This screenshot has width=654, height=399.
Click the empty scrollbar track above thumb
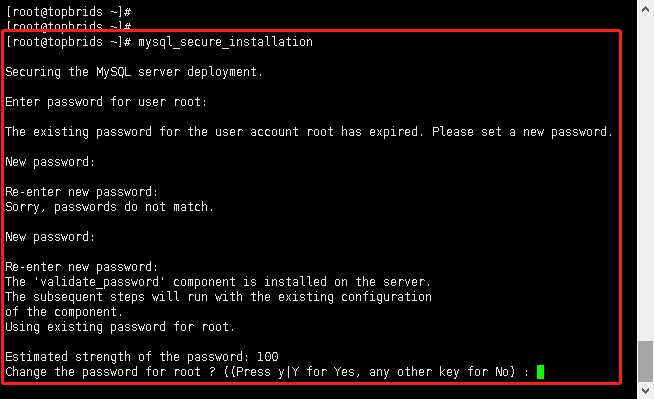tap(645, 179)
